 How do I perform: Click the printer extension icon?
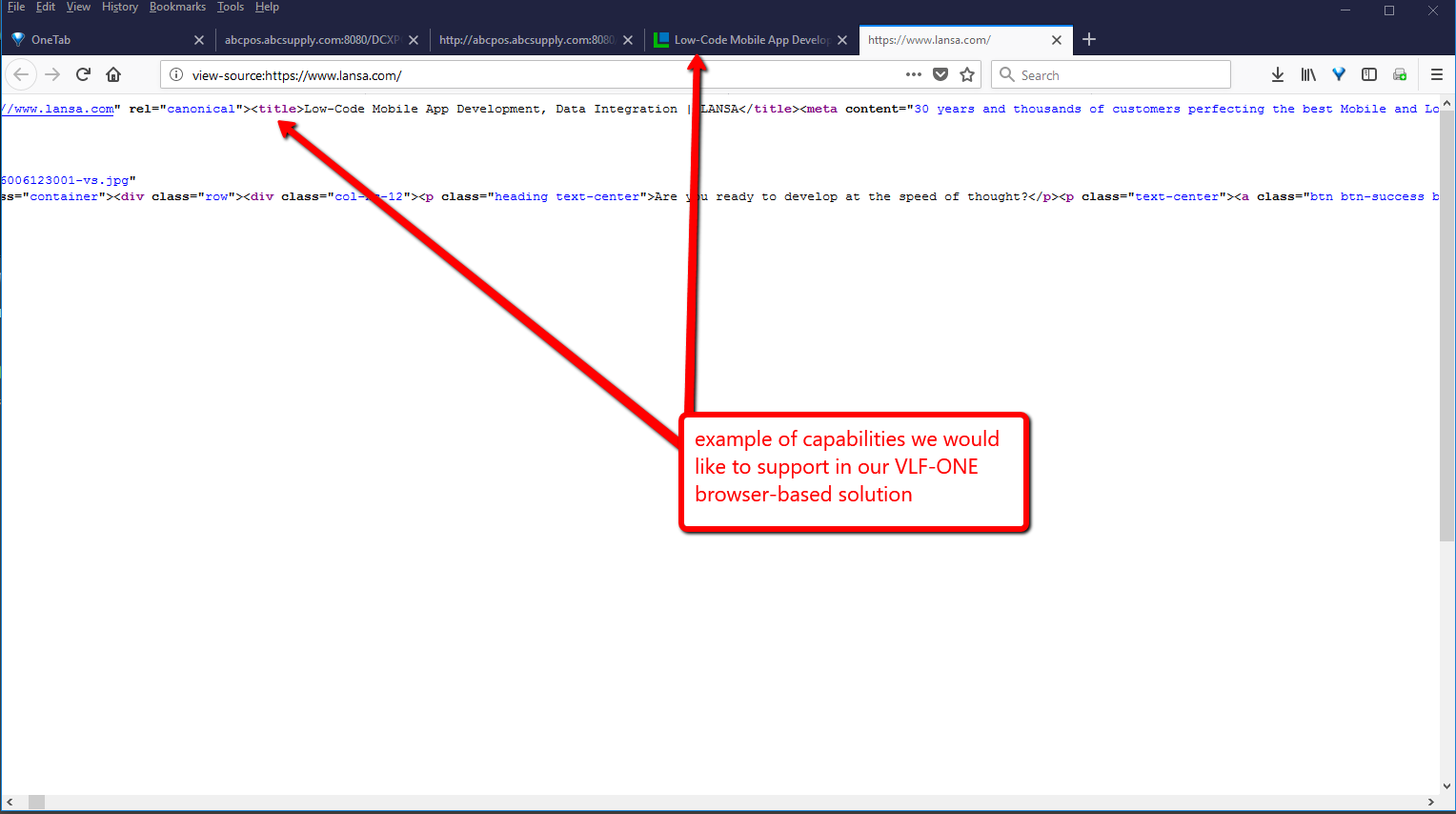coord(1400,74)
